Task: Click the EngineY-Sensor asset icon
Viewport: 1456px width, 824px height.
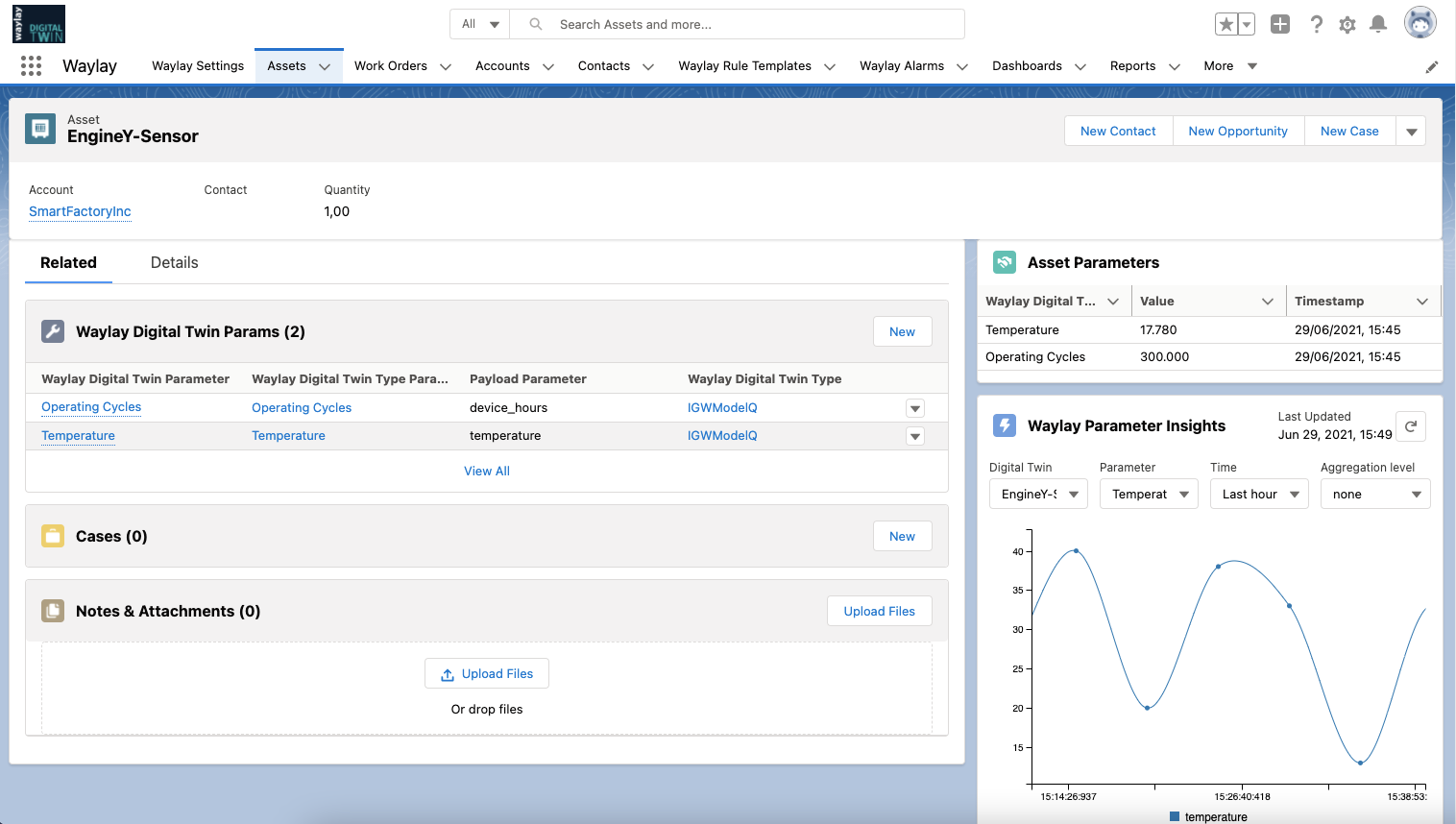Action: tap(40, 129)
